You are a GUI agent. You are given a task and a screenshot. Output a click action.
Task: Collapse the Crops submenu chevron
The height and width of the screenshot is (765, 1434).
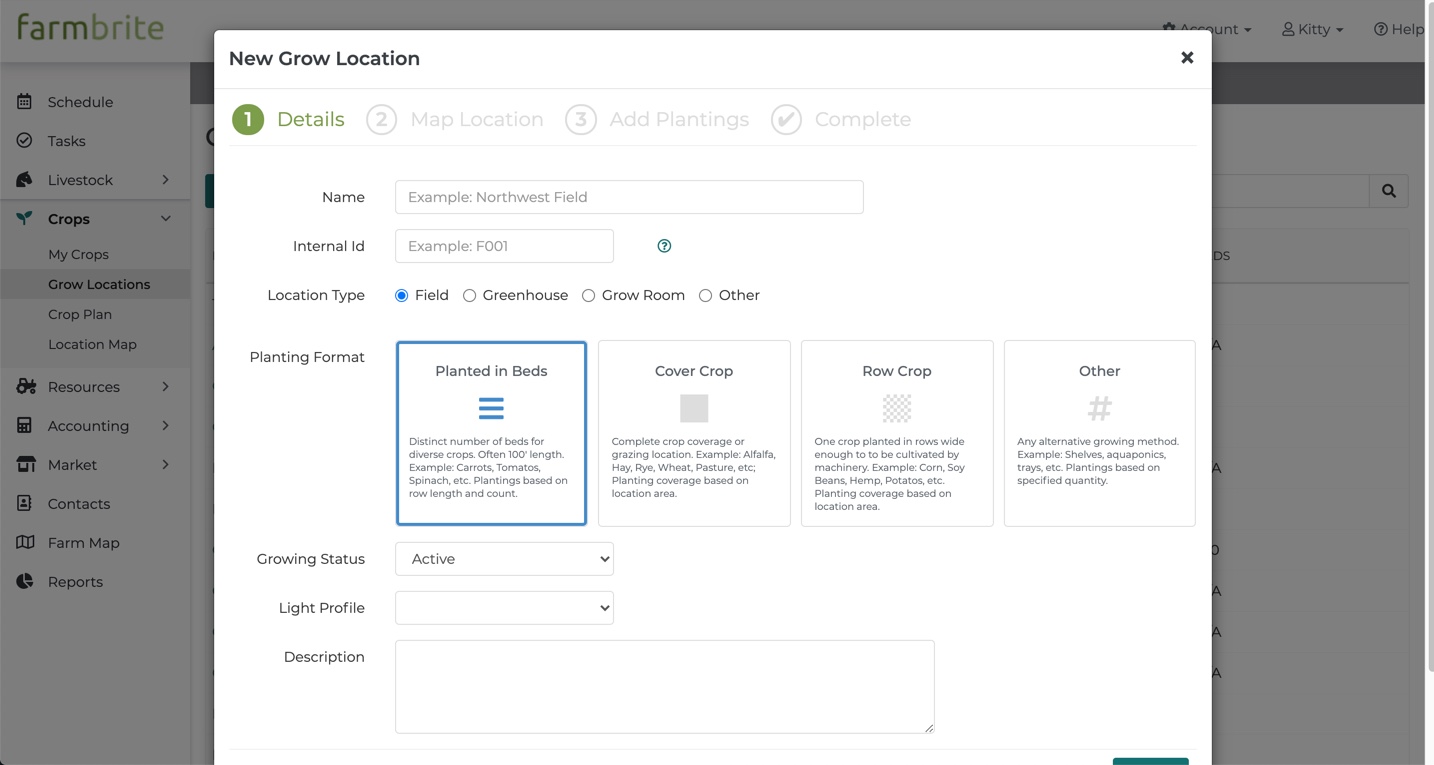click(166, 219)
